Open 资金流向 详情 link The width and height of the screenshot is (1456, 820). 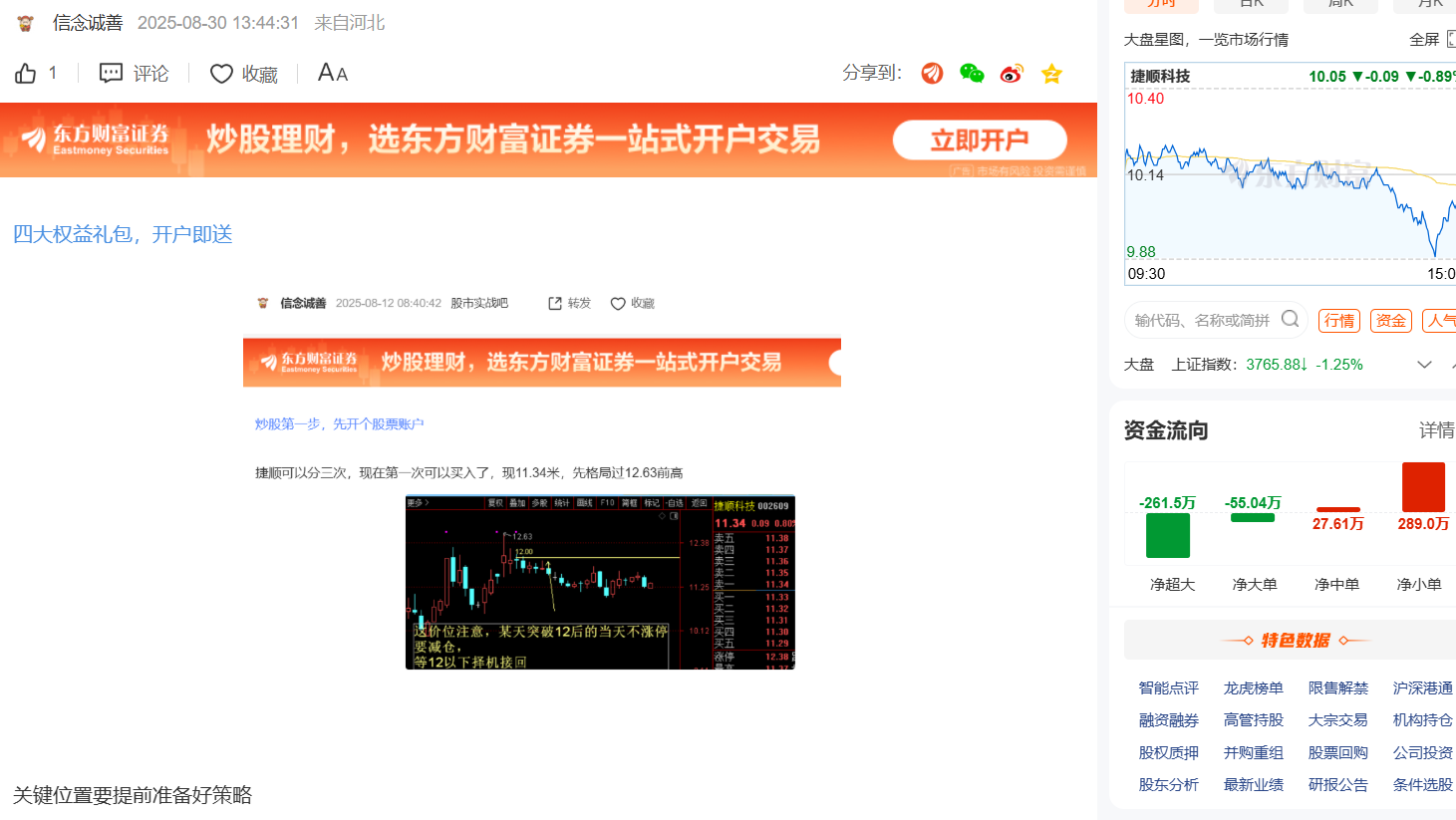click(x=1437, y=430)
